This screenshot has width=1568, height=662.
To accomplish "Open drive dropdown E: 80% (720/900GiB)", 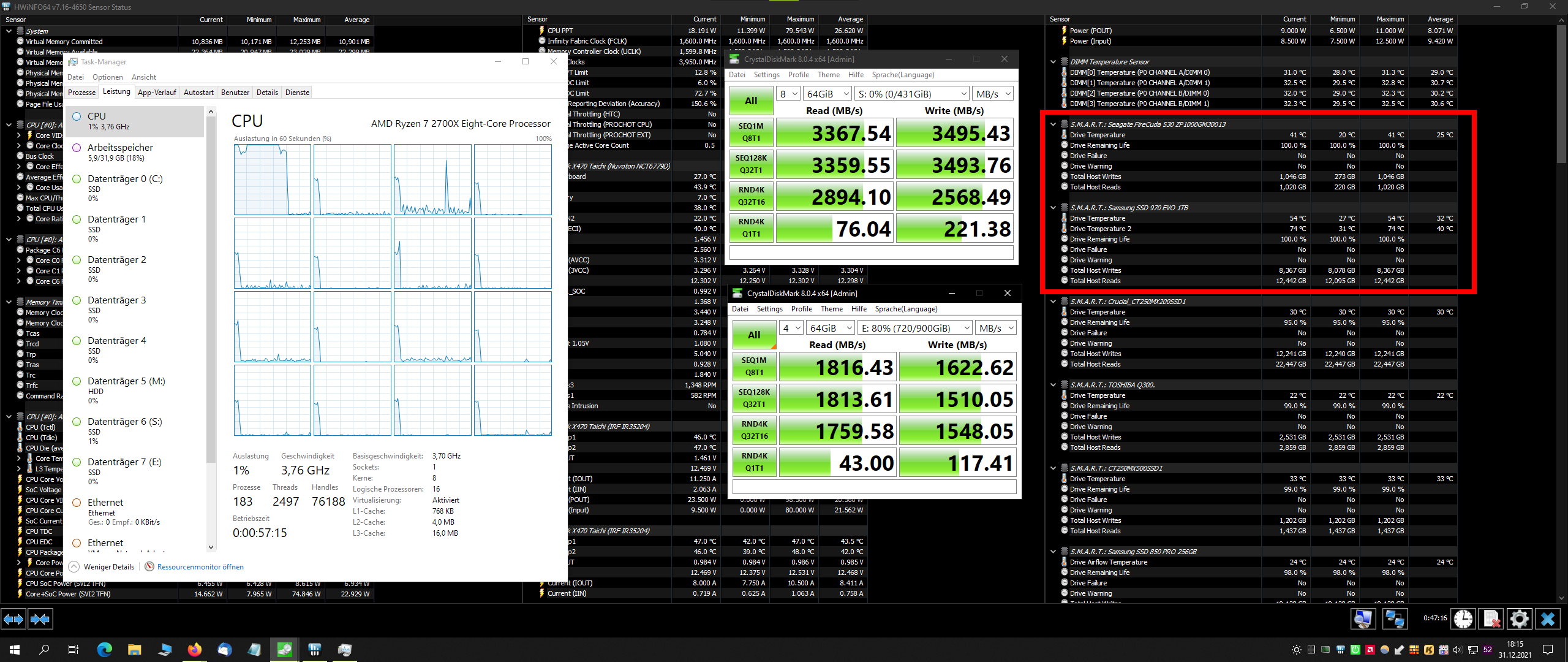I will tap(915, 328).
